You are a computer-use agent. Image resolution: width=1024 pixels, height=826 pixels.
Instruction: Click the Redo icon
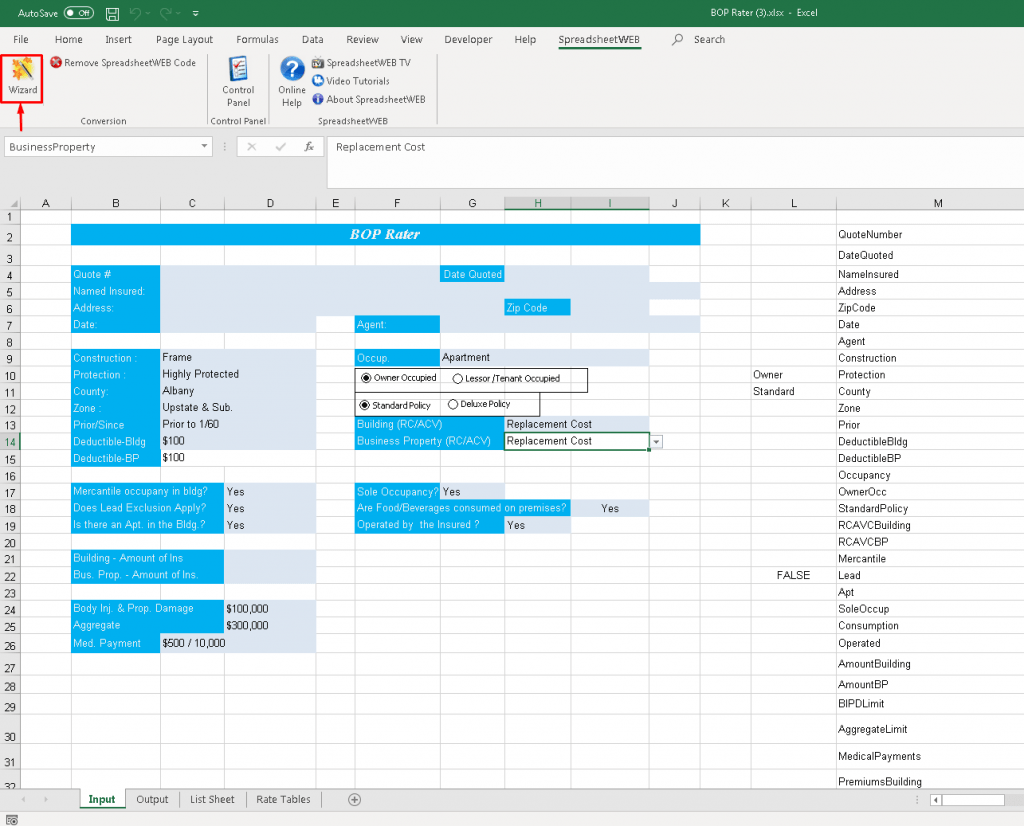point(166,13)
